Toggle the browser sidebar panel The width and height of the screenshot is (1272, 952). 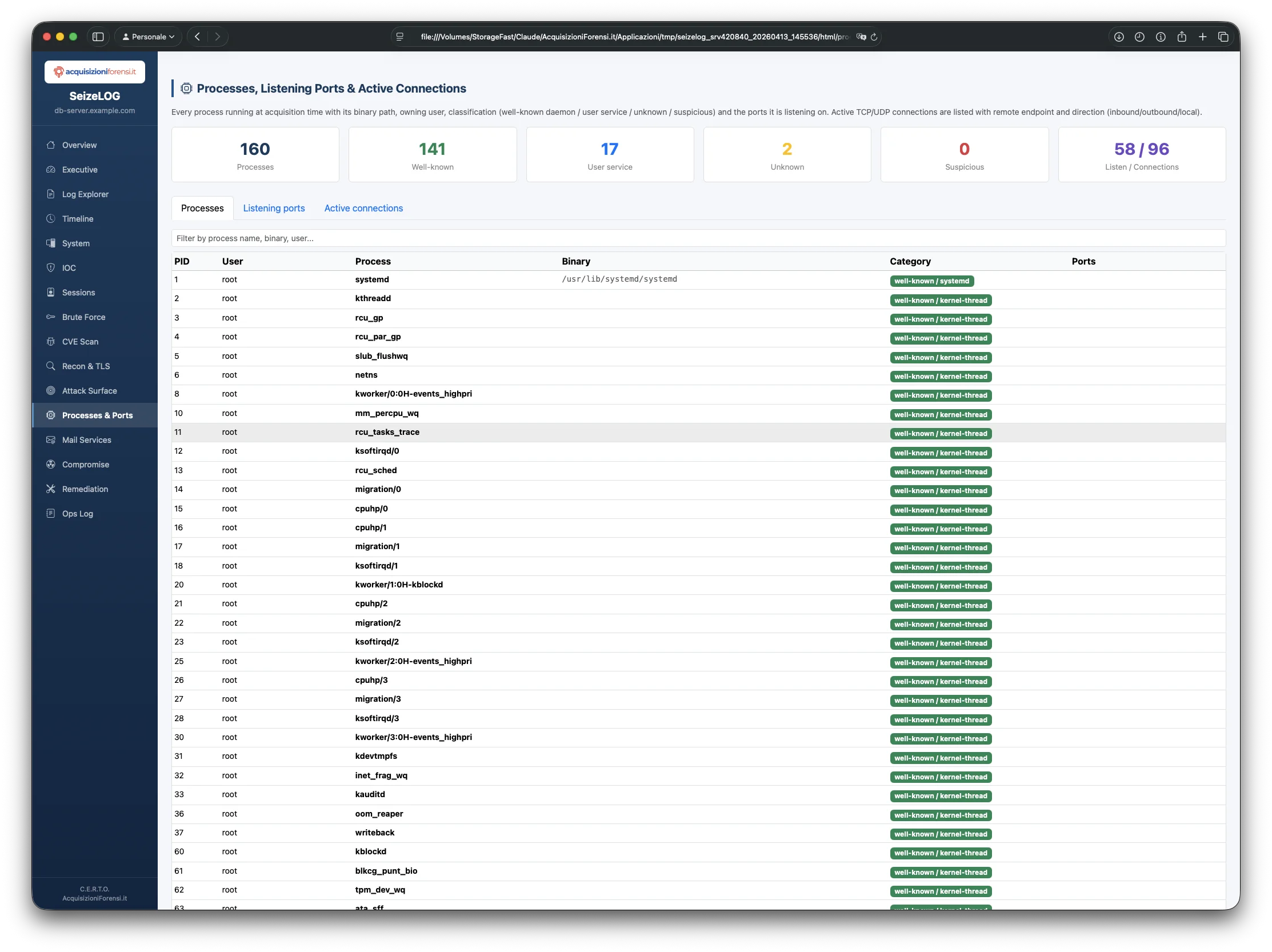[98, 36]
